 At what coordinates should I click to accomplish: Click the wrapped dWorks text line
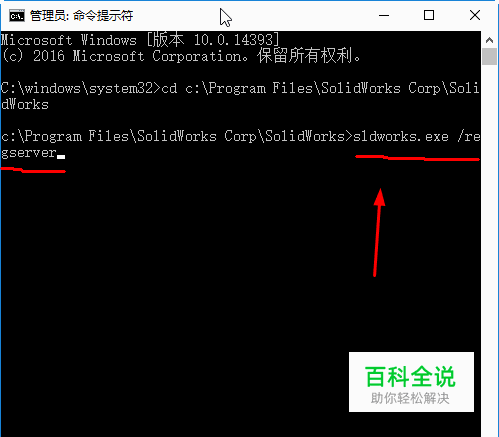[x=25, y=104]
